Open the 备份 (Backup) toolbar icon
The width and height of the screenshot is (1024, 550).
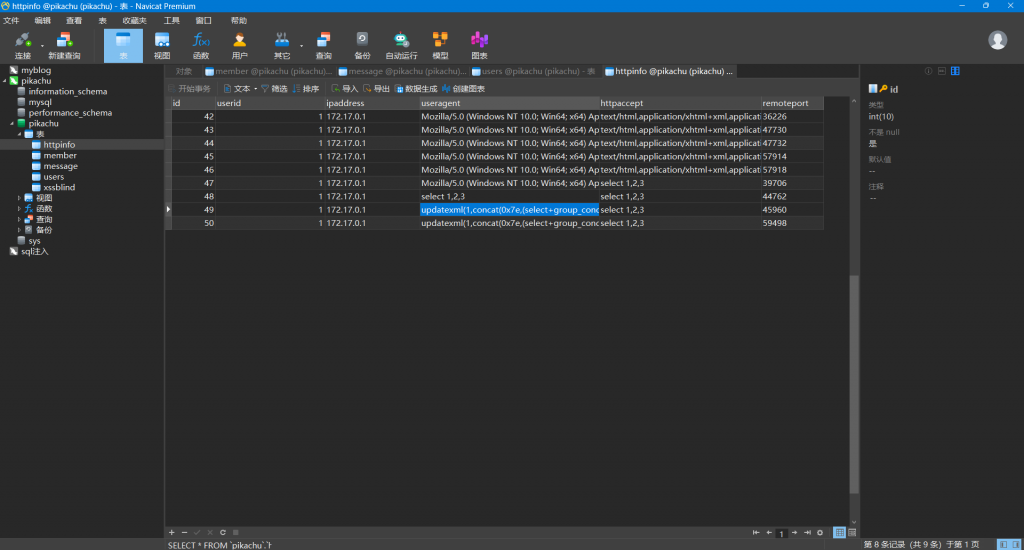[362, 45]
